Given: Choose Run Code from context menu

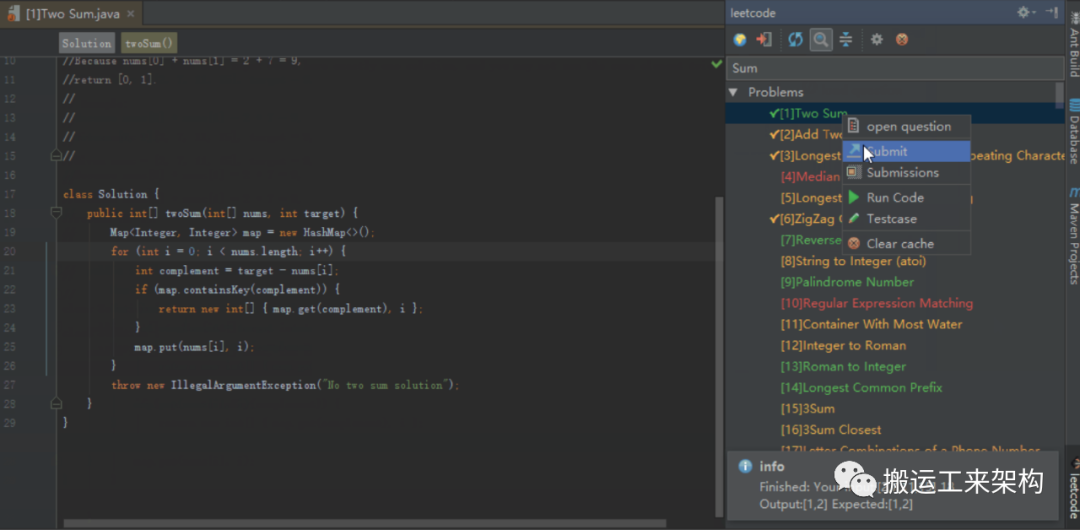Looking at the screenshot, I should pyautogui.click(x=895, y=198).
